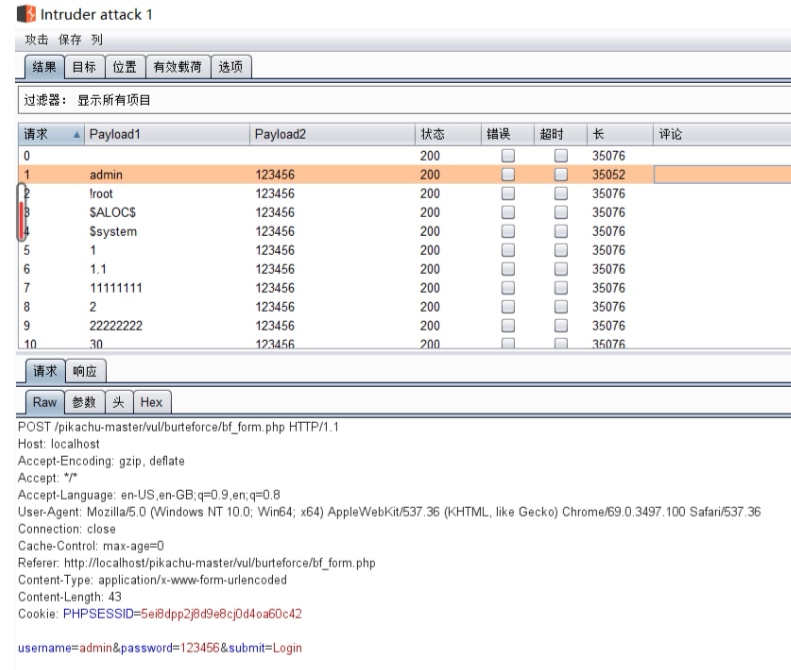Select the 22222222 payload row
Viewport: 791px width, 670px height.
pos(405,326)
